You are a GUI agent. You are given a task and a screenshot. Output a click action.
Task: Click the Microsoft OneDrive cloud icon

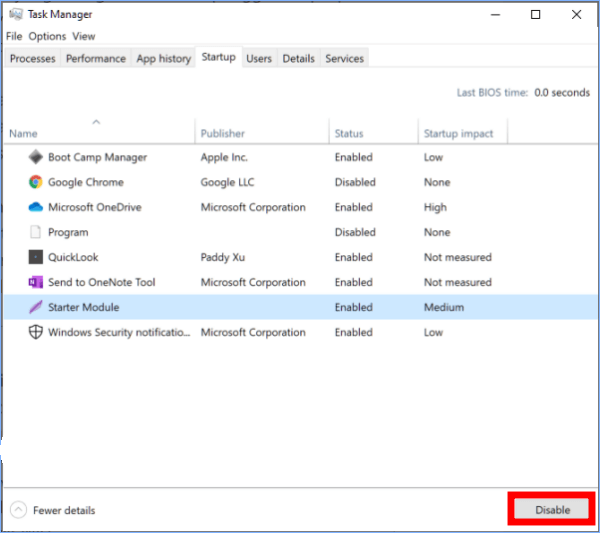36,207
